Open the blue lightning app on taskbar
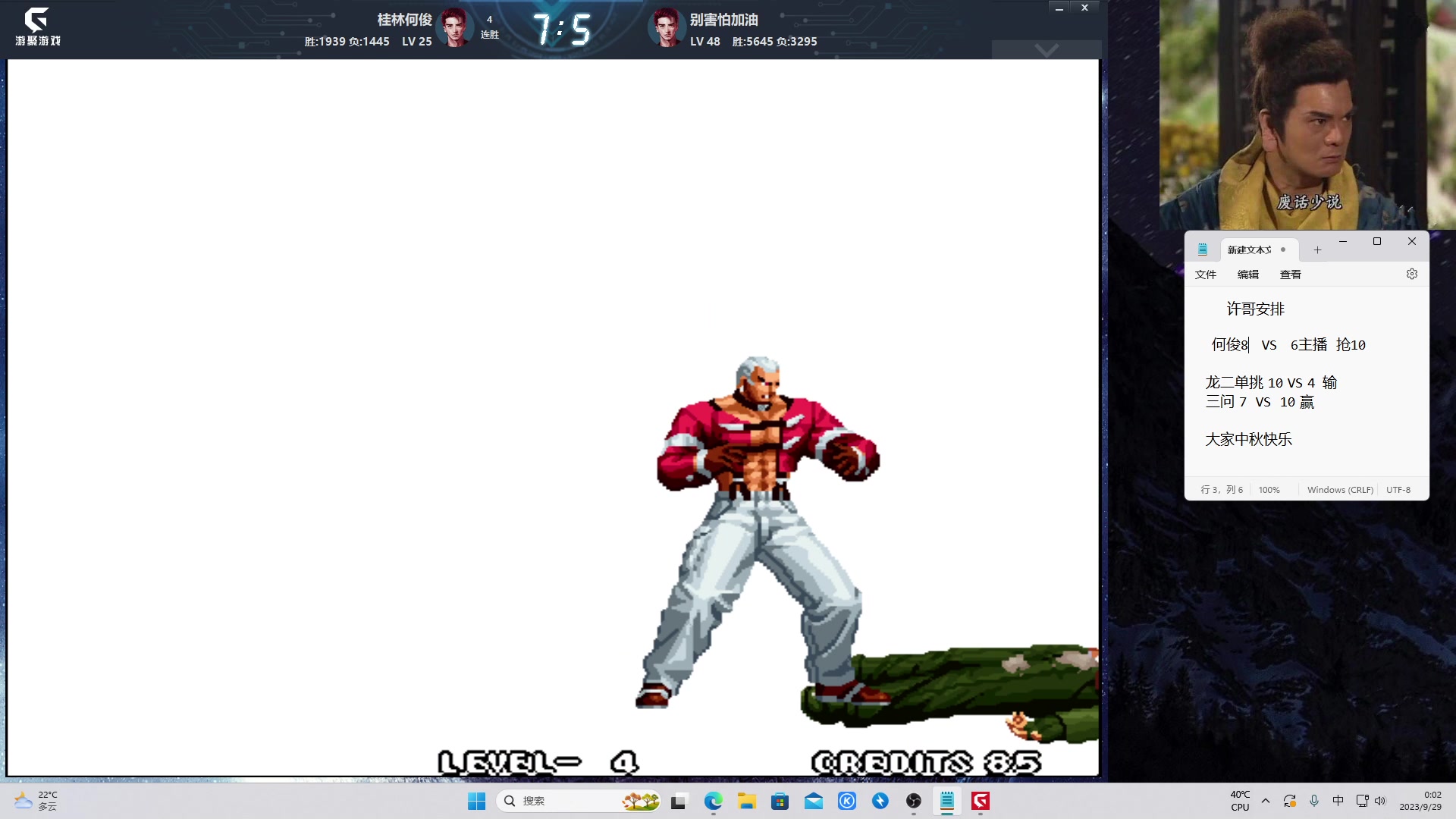The image size is (1456, 819). (x=880, y=801)
